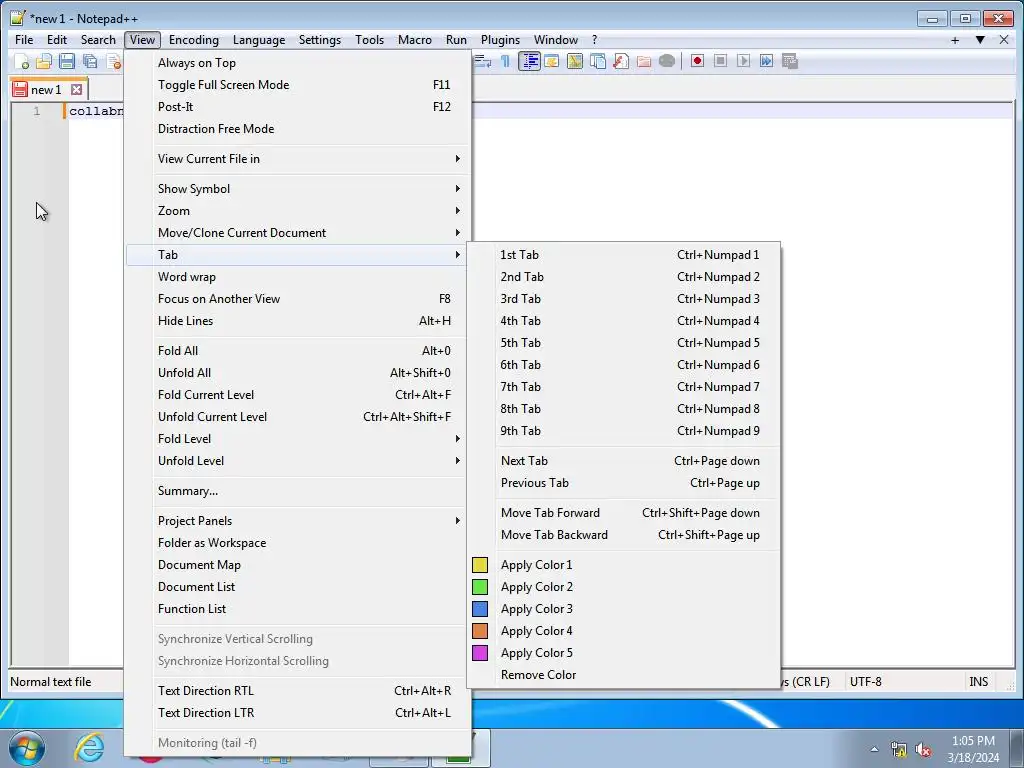Click the New file toolbar icon
This screenshot has height=768, width=1024.
[22, 61]
